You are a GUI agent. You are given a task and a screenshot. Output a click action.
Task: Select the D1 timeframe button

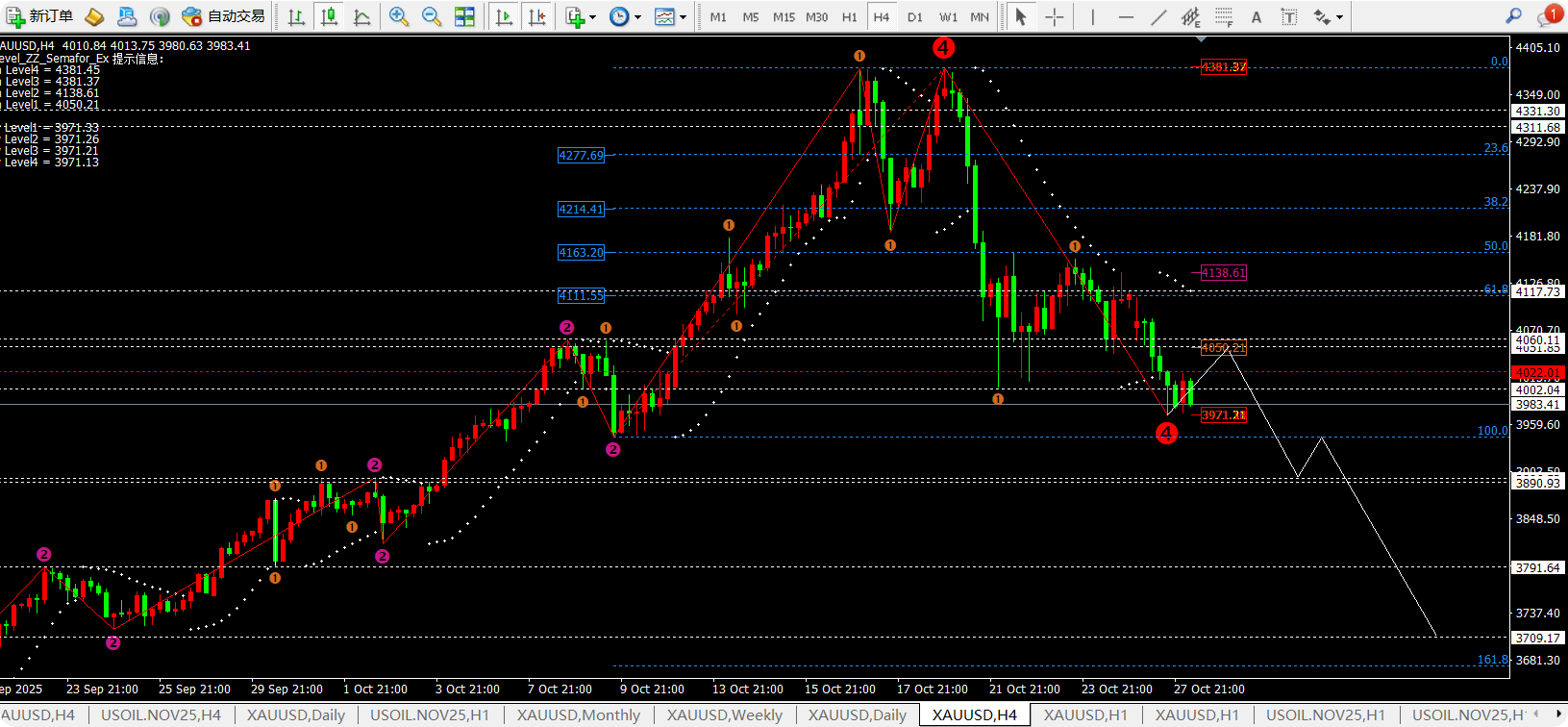tap(914, 16)
